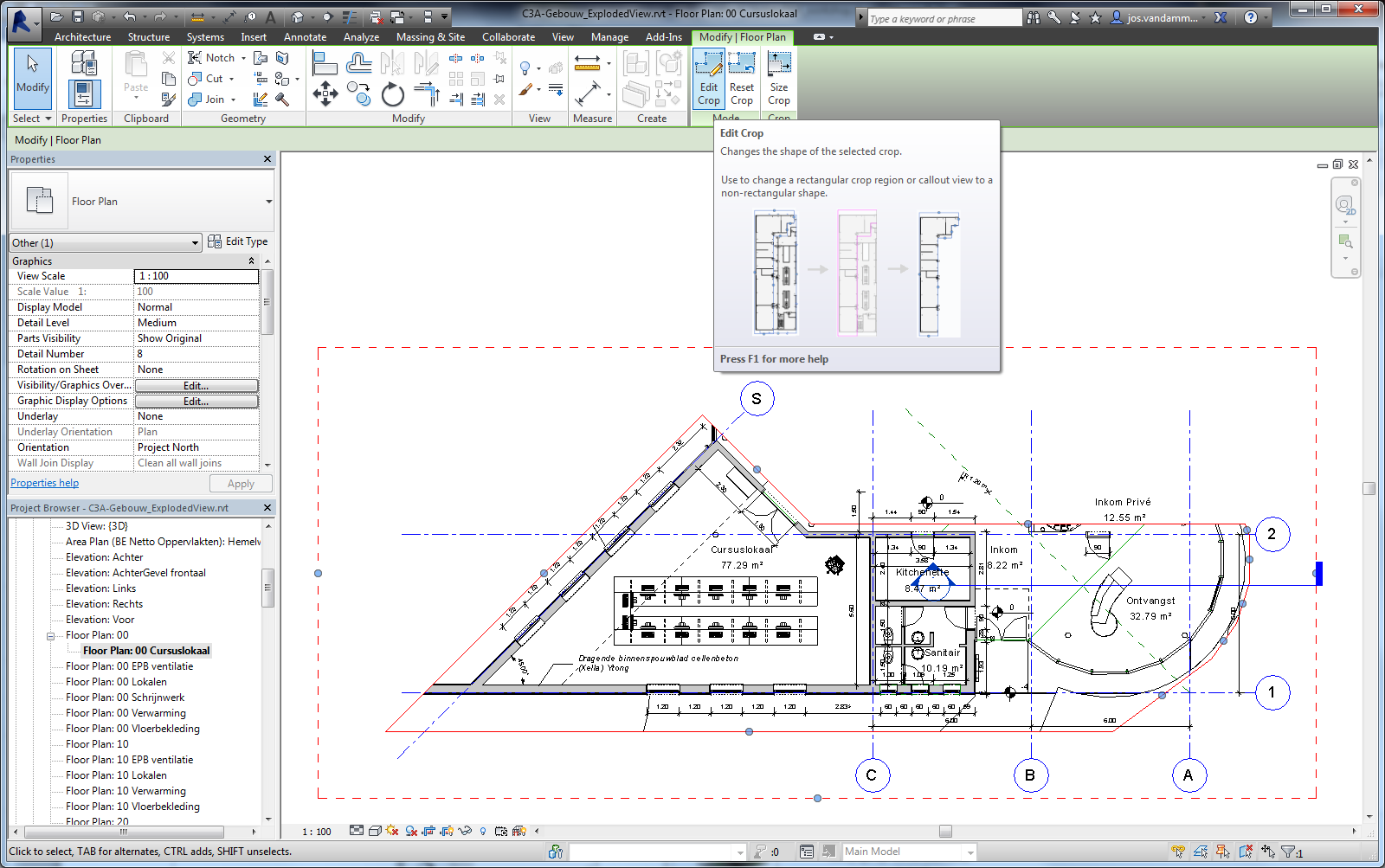The width and height of the screenshot is (1385, 868).
Task: Click the Save icon in quick access toolbar
Action: [78, 16]
